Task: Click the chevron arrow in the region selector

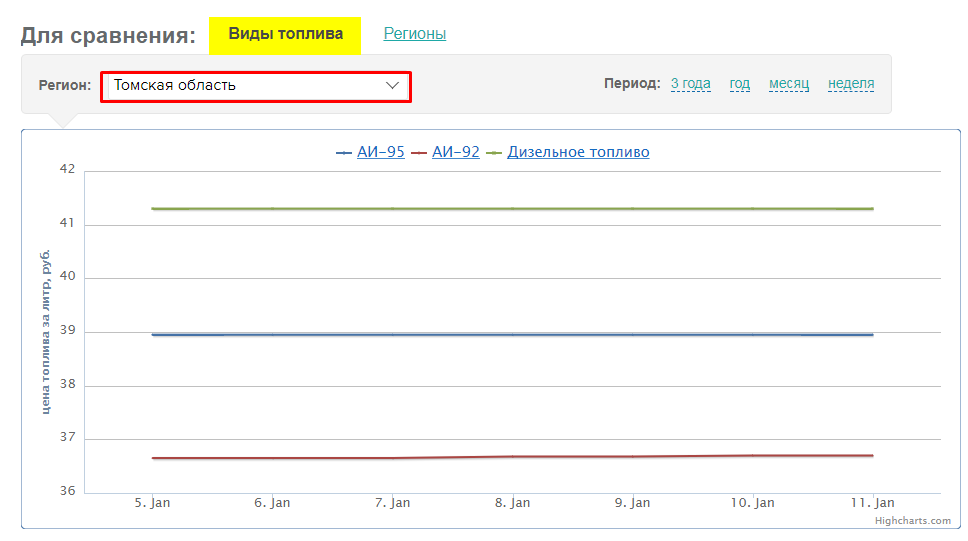Action: tap(392, 86)
